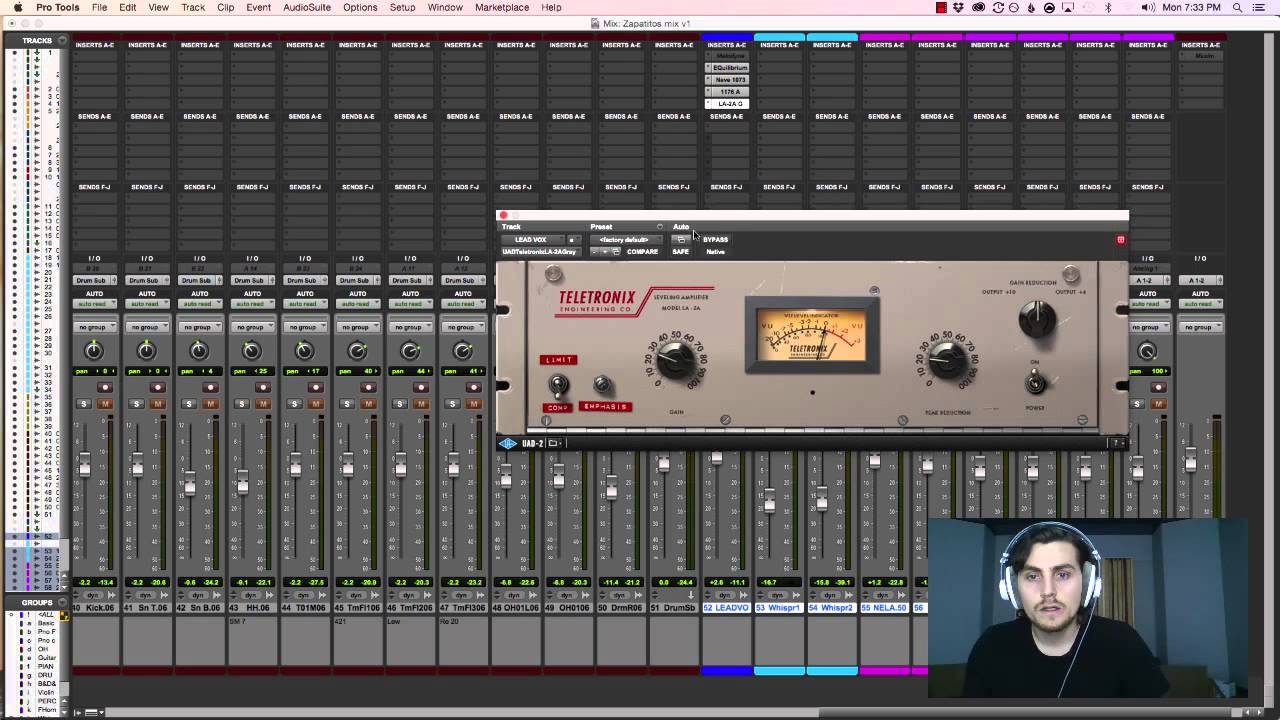
Task: Open the plug-in automation enable button
Action: tap(681, 240)
